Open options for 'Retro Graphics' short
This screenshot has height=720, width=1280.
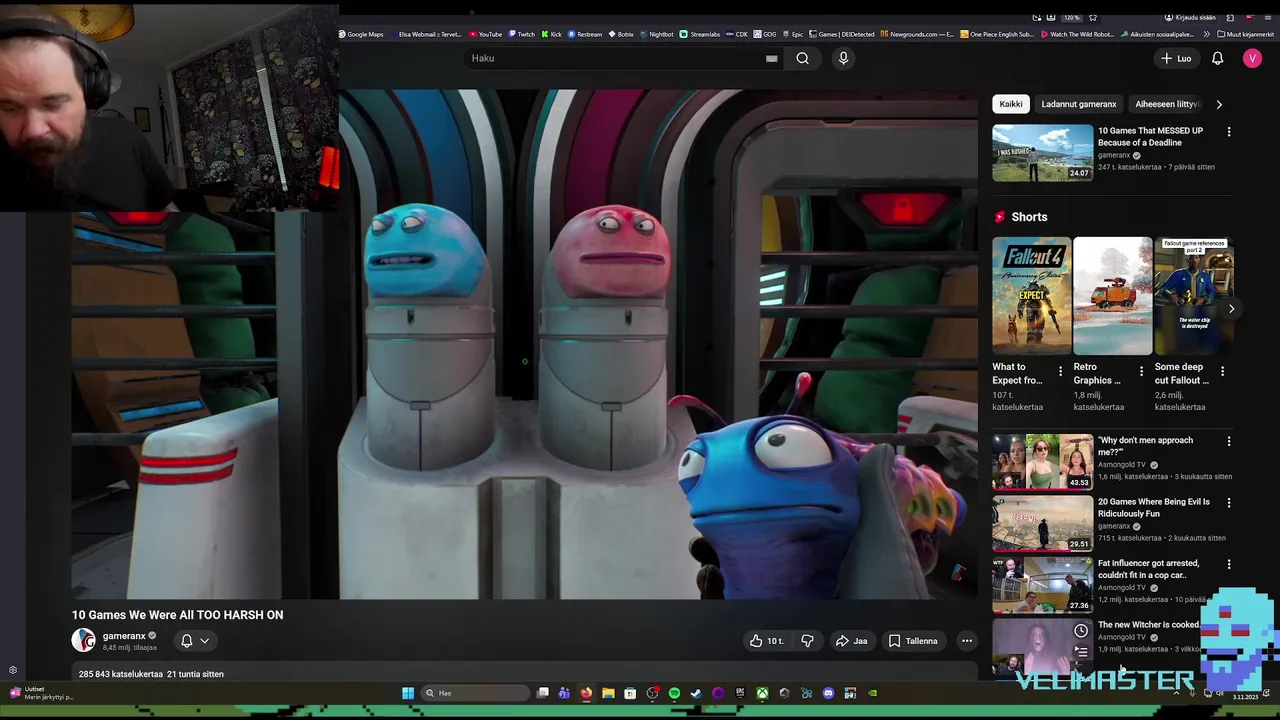pyautogui.click(x=1141, y=371)
